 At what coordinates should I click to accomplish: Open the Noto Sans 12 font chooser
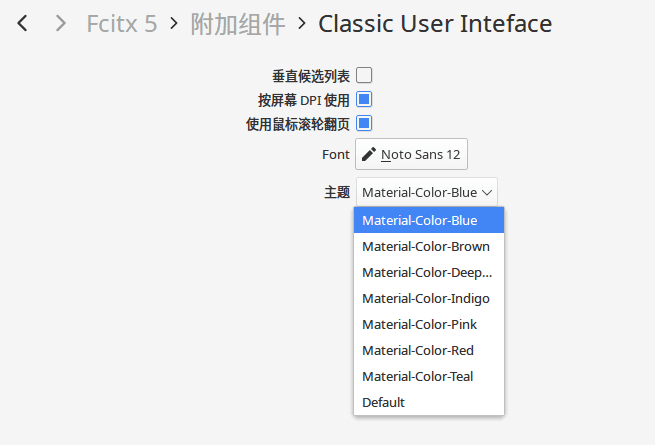[x=412, y=154]
